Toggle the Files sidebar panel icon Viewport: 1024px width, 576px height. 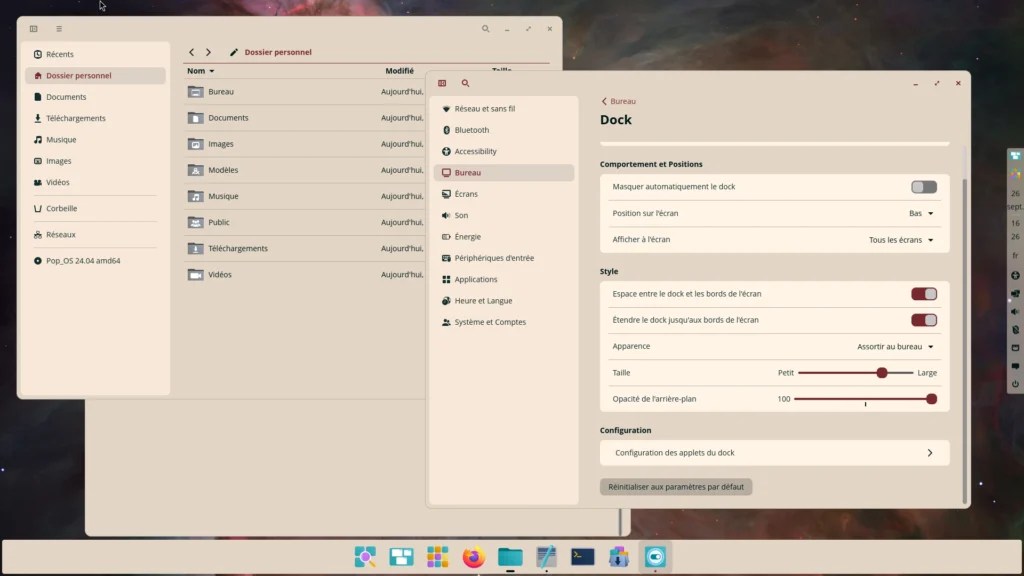(34, 29)
